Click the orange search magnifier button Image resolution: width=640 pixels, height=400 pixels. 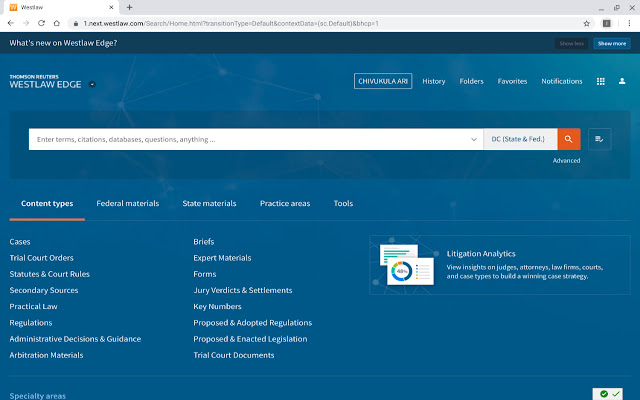569,140
